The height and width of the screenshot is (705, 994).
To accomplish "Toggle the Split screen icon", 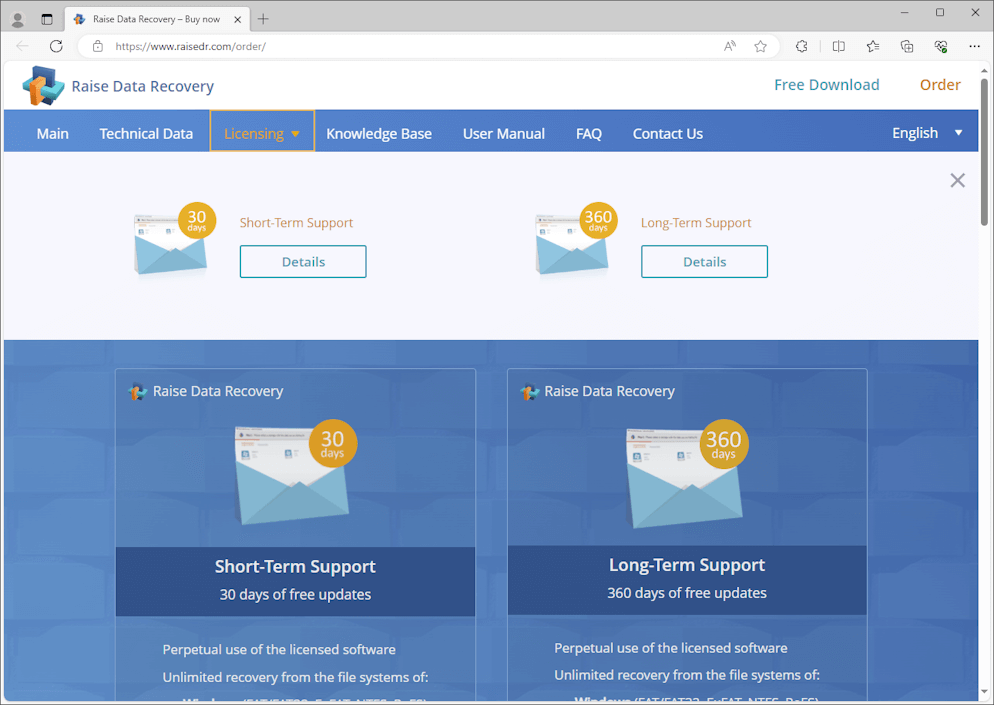I will [x=839, y=46].
